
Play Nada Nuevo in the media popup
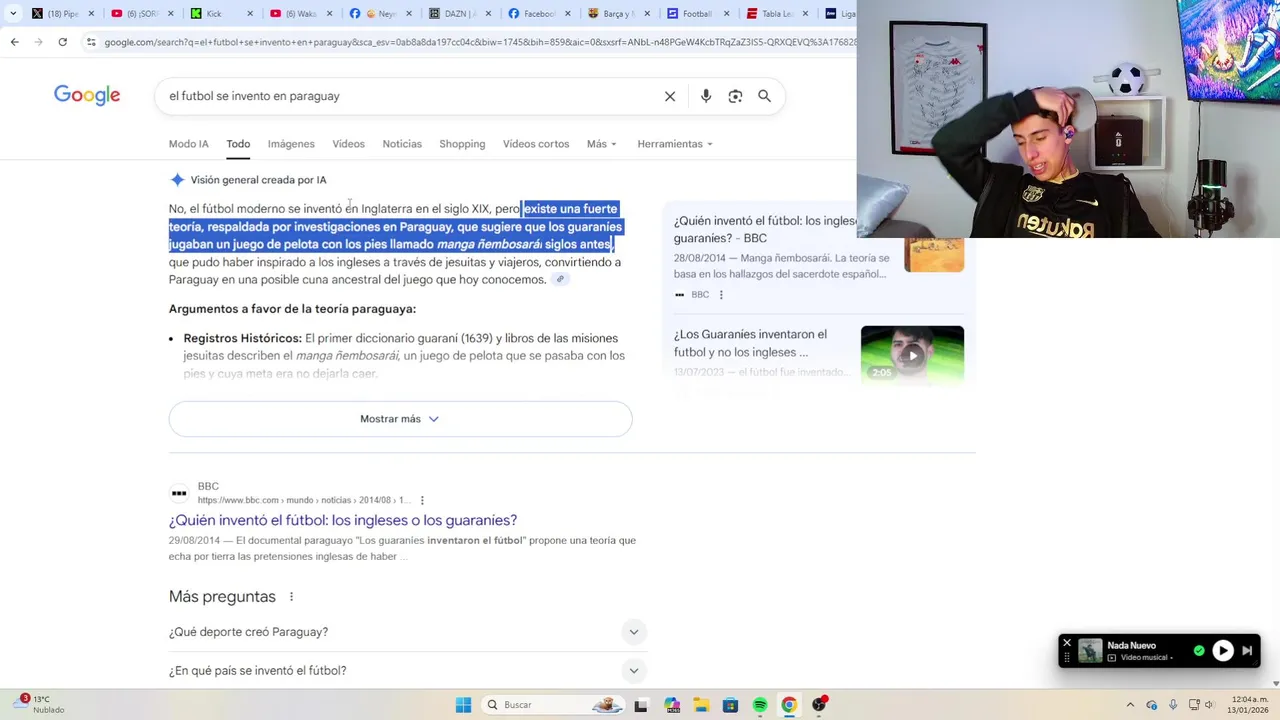tap(1223, 651)
